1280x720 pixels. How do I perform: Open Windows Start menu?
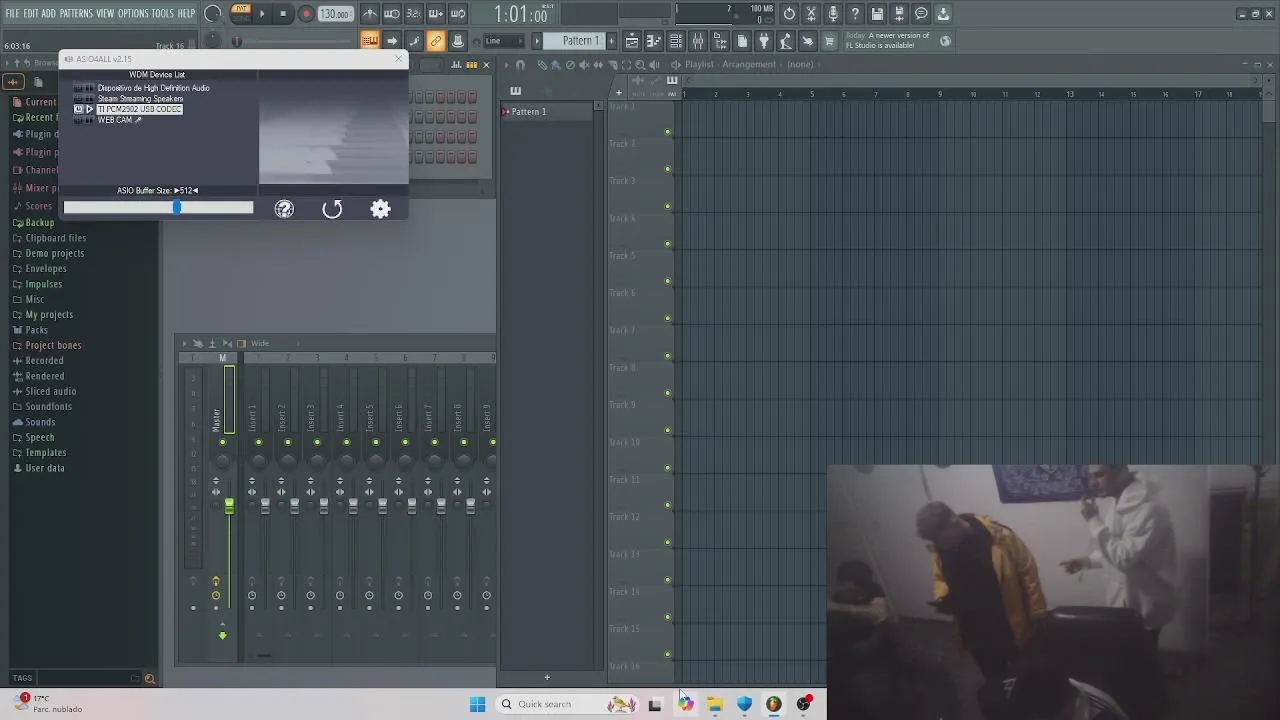click(x=477, y=704)
